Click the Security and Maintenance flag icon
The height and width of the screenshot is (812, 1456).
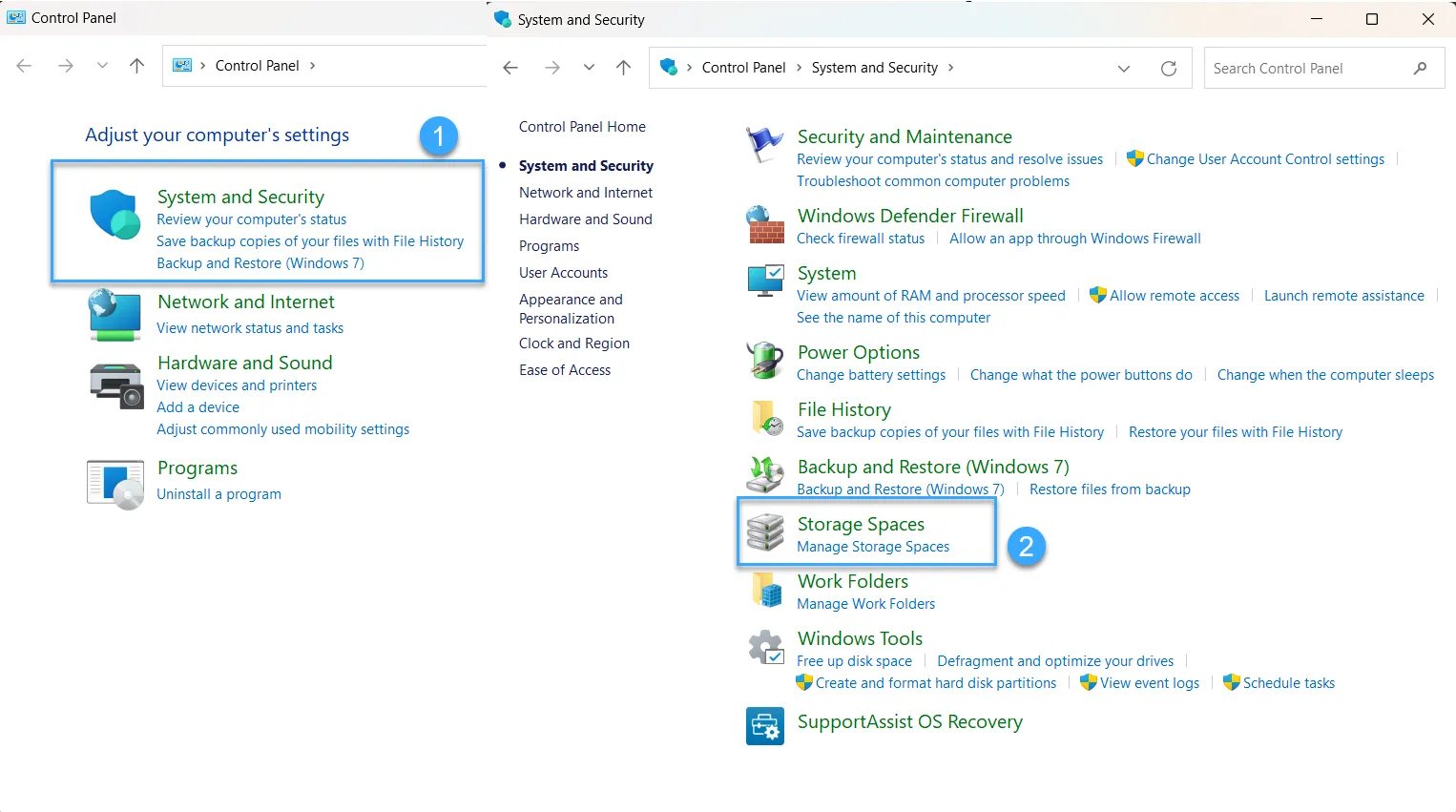pyautogui.click(x=765, y=145)
